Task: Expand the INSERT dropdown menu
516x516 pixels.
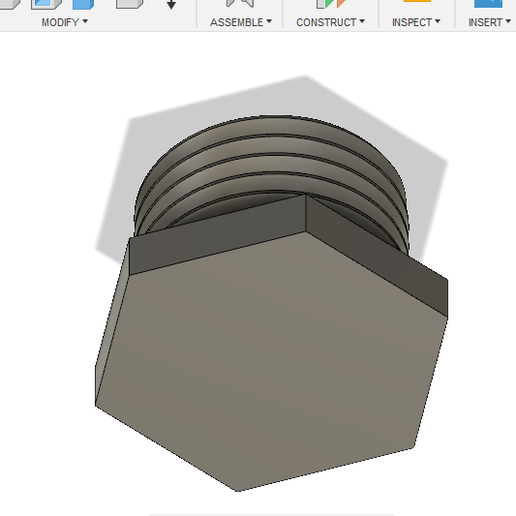Action: click(x=489, y=22)
